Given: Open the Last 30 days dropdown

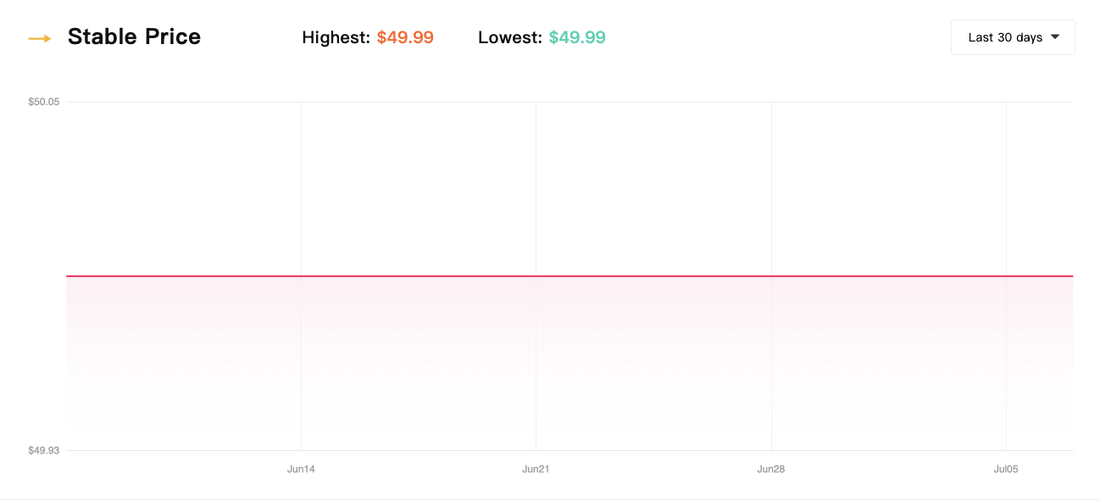Looking at the screenshot, I should coord(1005,37).
